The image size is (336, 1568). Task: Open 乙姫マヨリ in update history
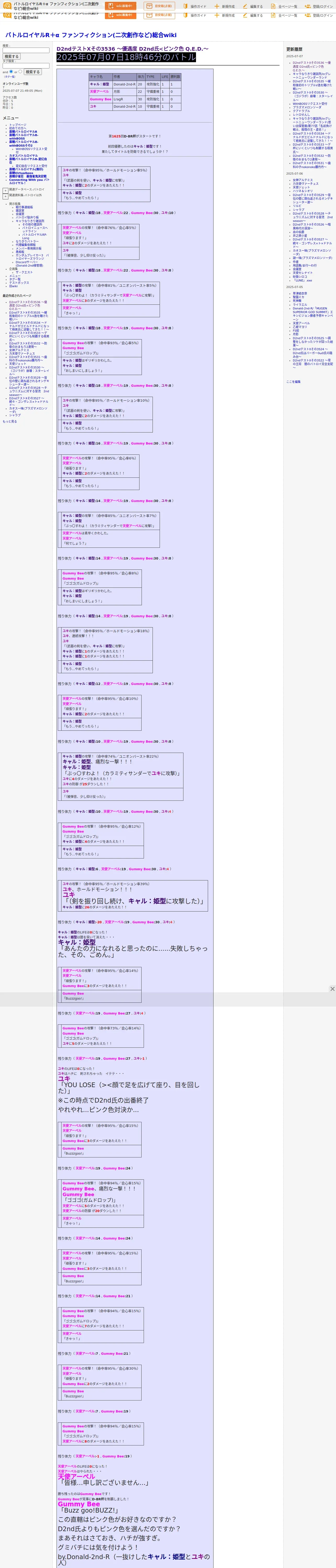point(300,327)
